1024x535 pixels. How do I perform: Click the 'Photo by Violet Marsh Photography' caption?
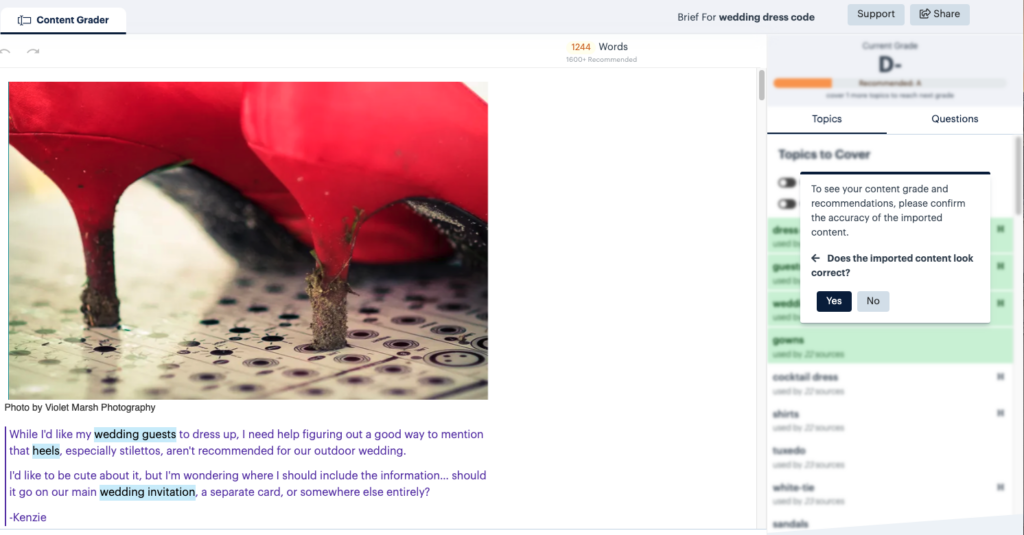80,408
